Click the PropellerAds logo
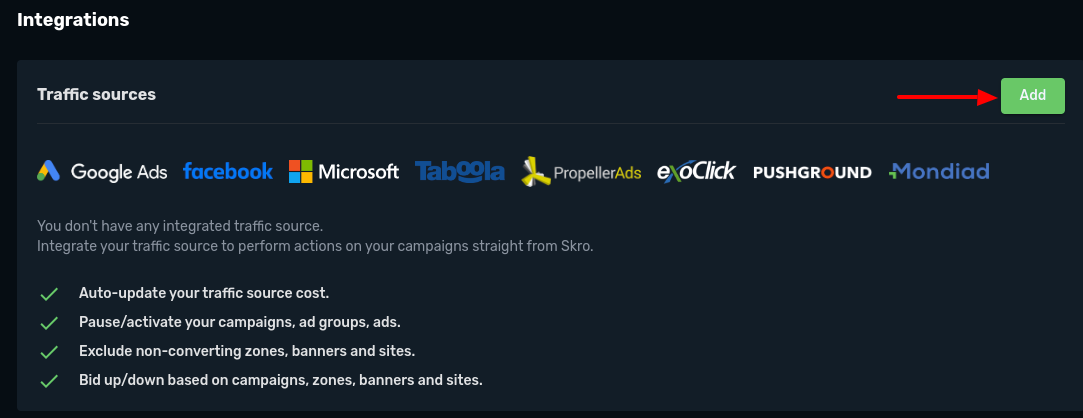The width and height of the screenshot is (1083, 418). point(581,173)
